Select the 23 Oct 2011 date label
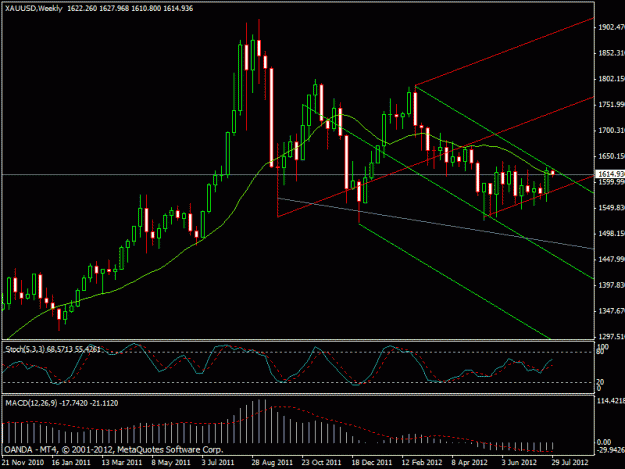 [321, 463]
